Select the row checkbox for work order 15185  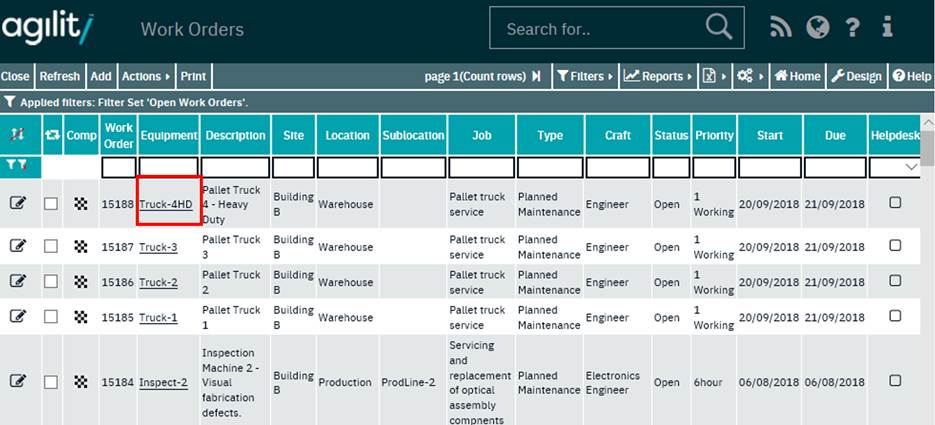[x=51, y=317]
